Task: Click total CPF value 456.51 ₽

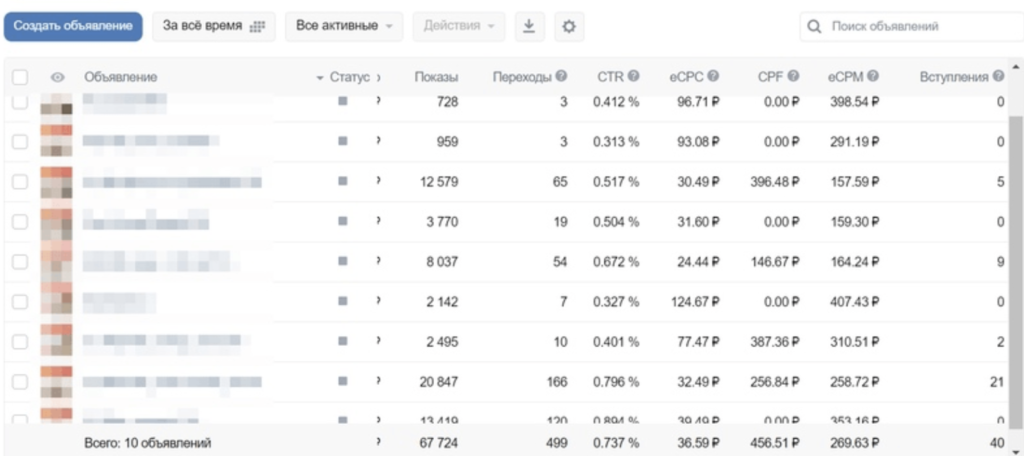Action: pyautogui.click(x=775, y=444)
